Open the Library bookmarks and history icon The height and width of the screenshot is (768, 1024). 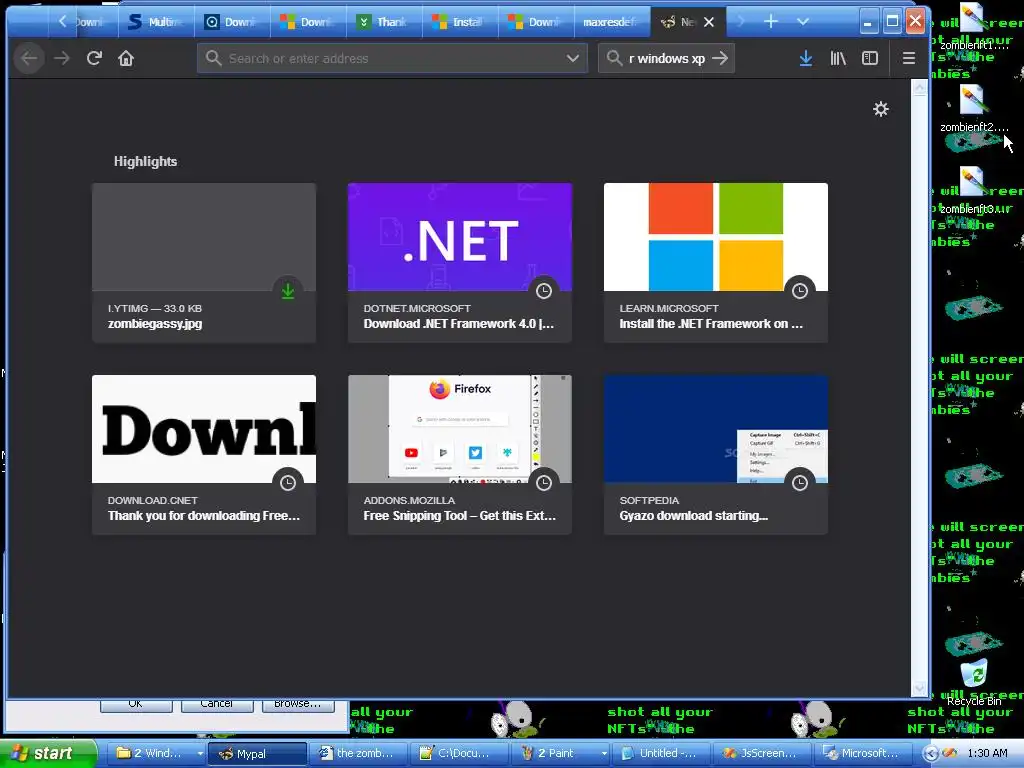[838, 58]
